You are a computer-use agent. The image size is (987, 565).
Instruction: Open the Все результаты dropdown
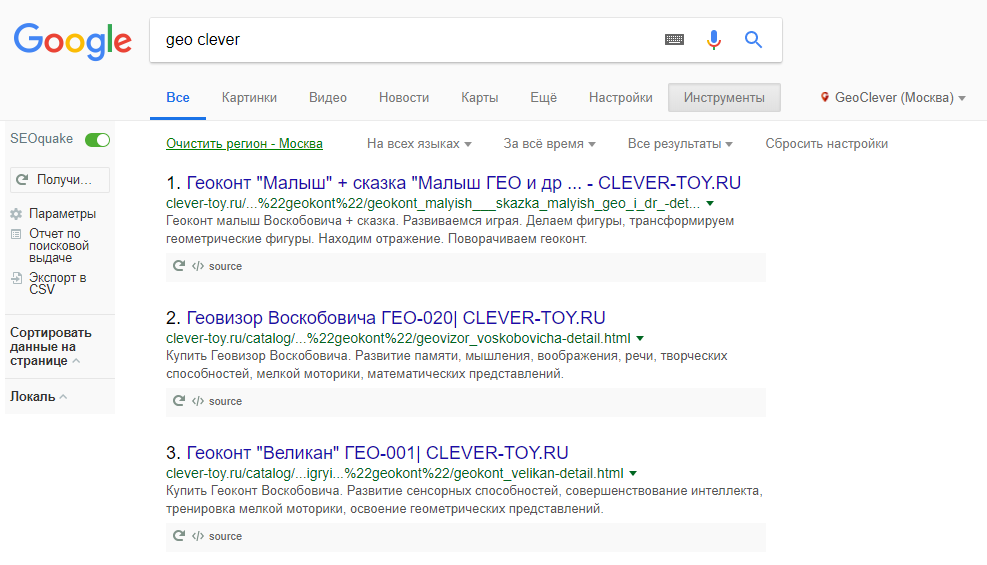680,144
